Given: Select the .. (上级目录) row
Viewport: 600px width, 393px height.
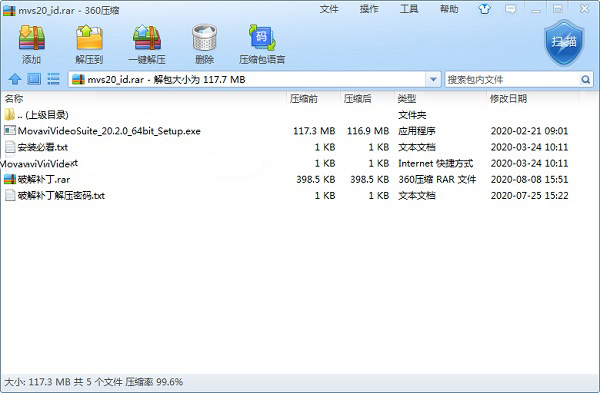Looking at the screenshot, I should click(x=43, y=115).
